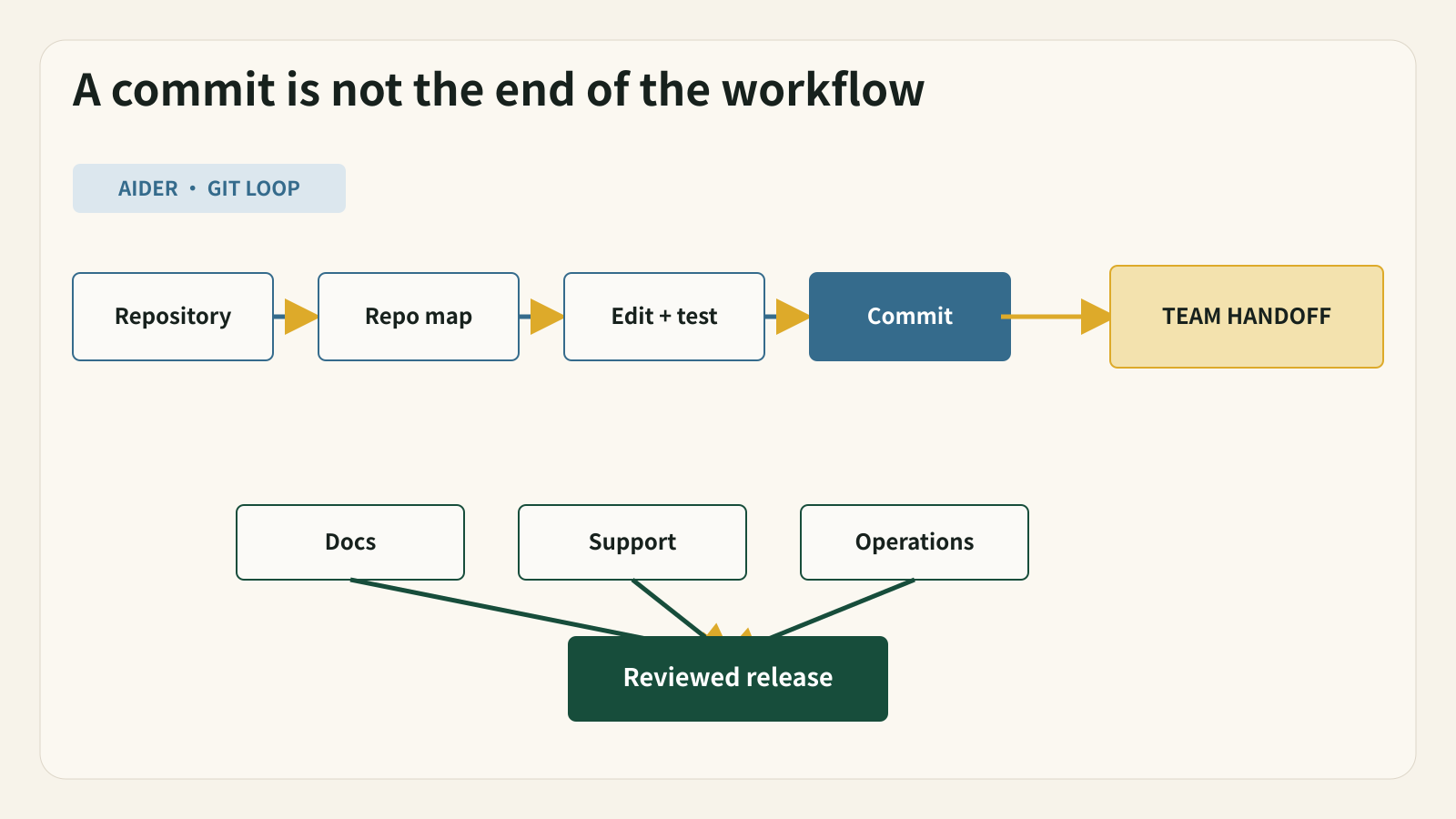The image size is (1456, 819).
Task: Select the TEAM HANDOFF box
Action: click(x=1247, y=317)
